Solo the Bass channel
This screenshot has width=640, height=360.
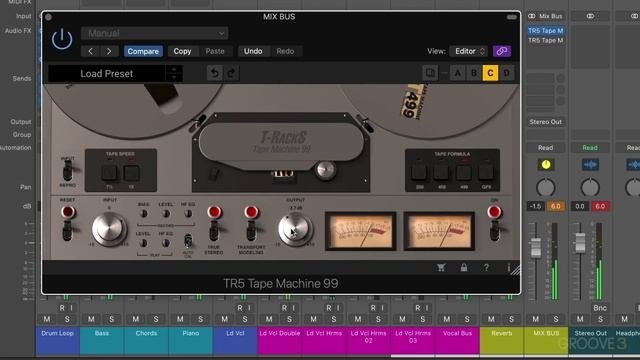111,319
